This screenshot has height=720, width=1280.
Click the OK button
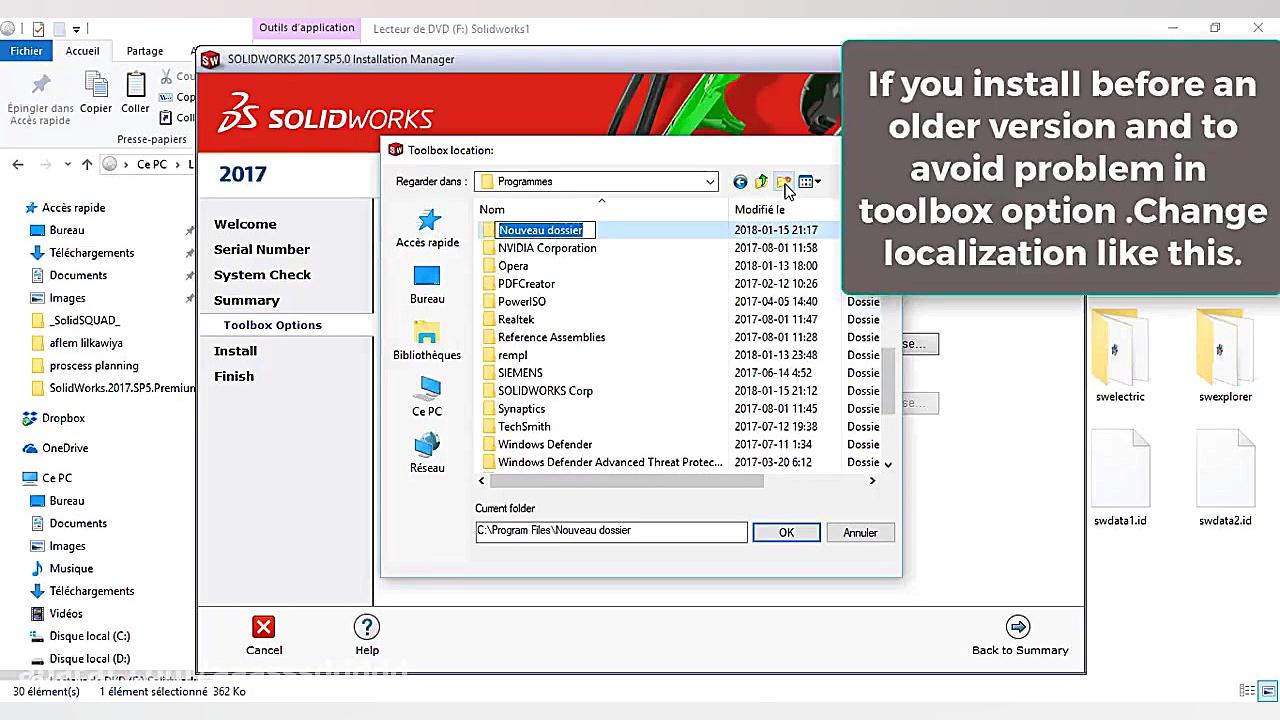pyautogui.click(x=786, y=532)
